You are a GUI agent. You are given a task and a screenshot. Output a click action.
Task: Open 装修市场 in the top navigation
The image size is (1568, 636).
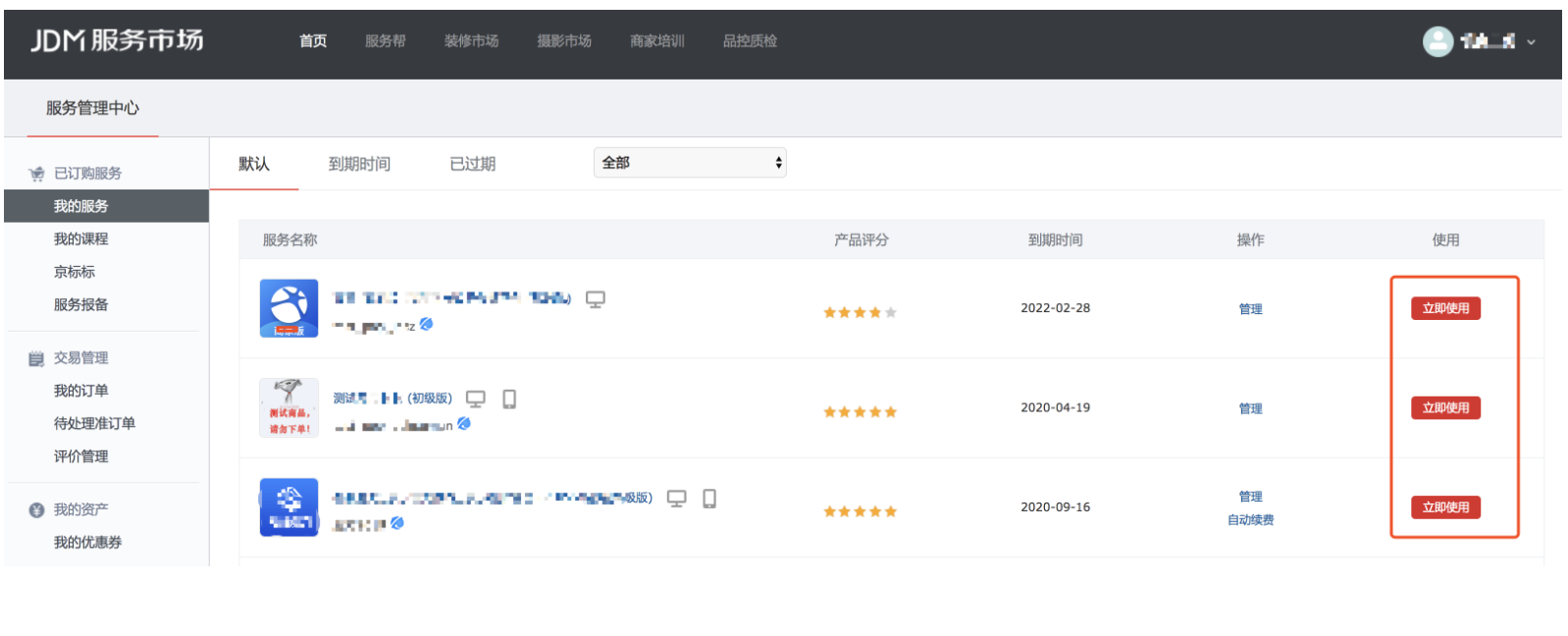tap(471, 41)
